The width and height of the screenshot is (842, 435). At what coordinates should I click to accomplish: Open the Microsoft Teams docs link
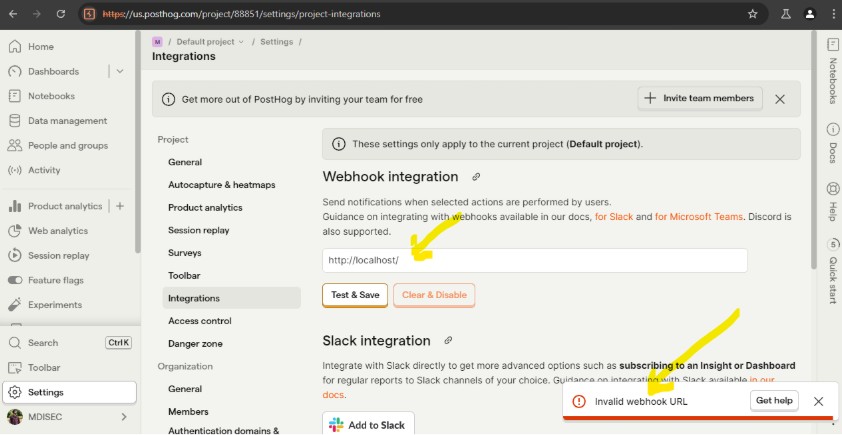coord(698,216)
